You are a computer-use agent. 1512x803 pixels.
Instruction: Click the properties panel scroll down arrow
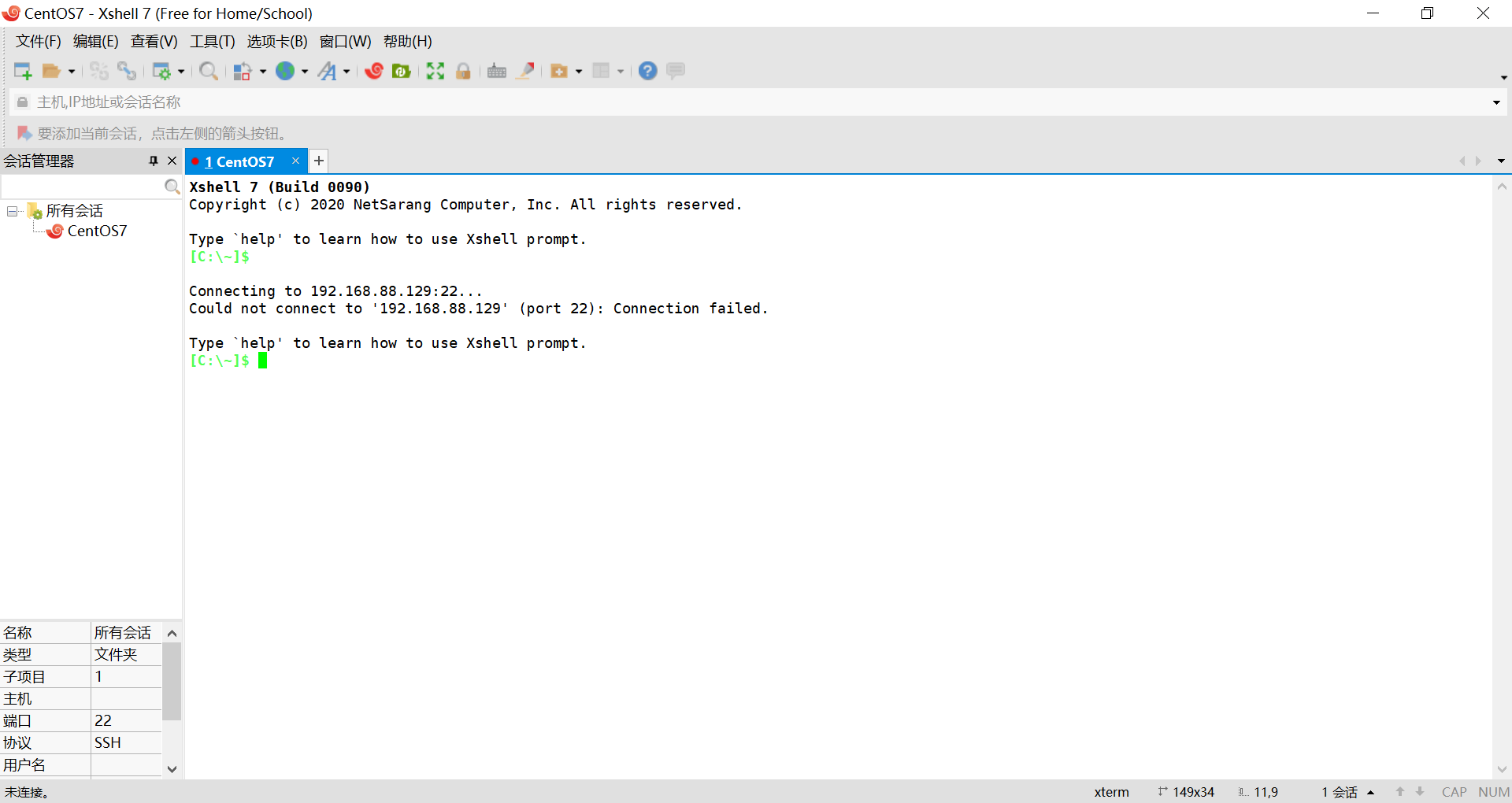tap(172, 769)
